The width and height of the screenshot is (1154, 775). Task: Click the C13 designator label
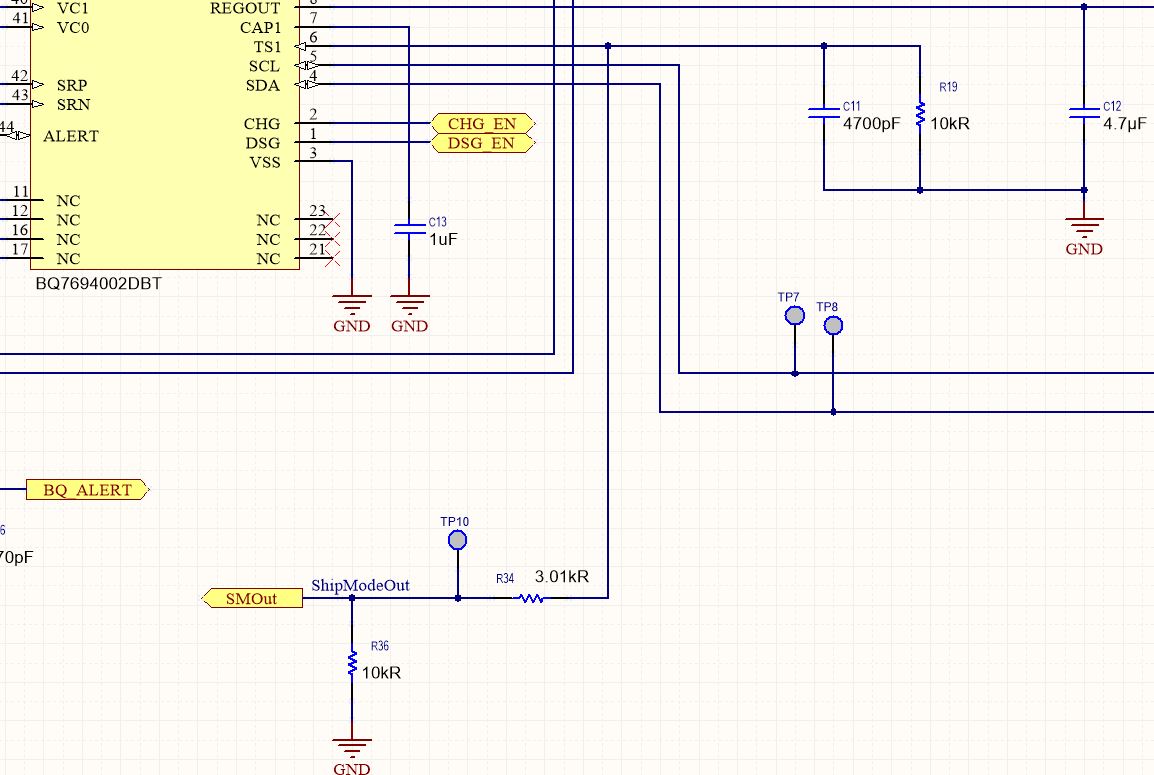click(x=438, y=222)
